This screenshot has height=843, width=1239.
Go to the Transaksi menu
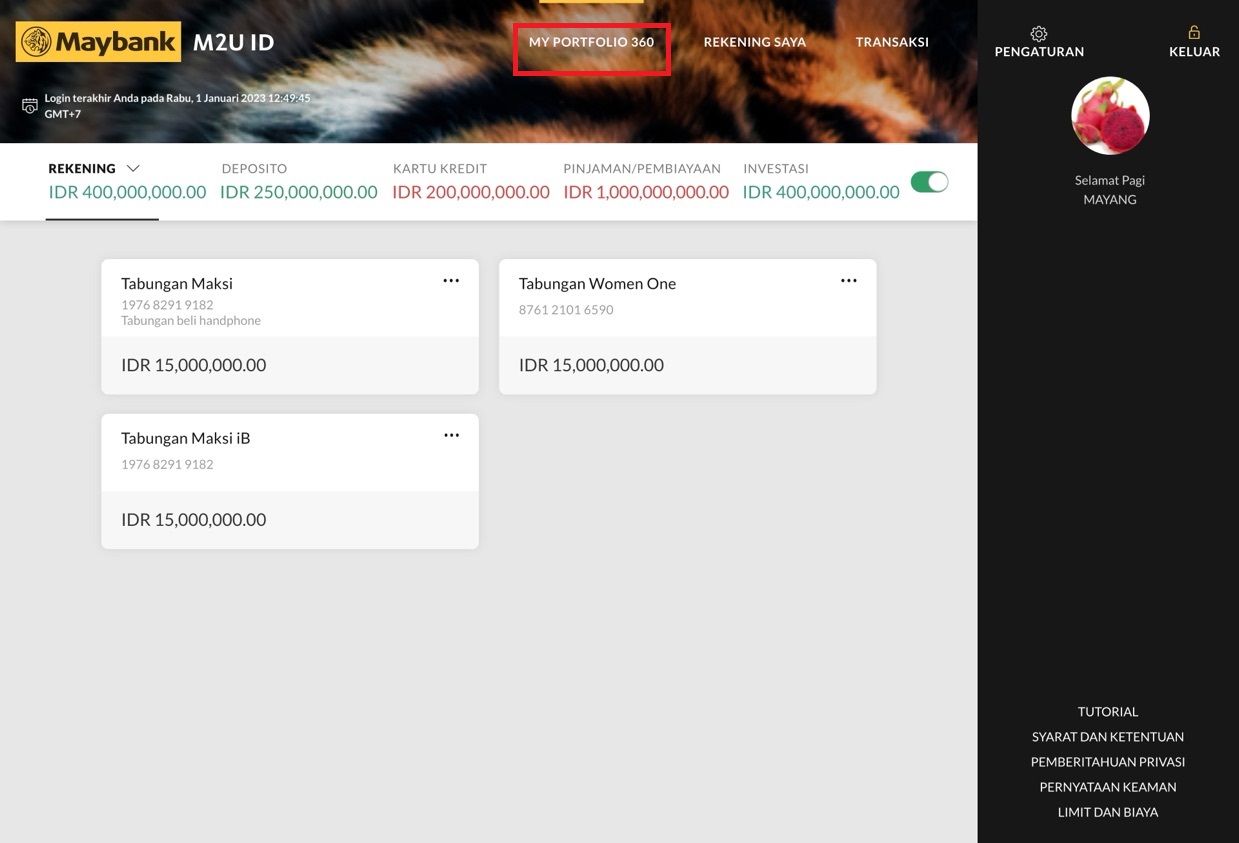tap(892, 42)
